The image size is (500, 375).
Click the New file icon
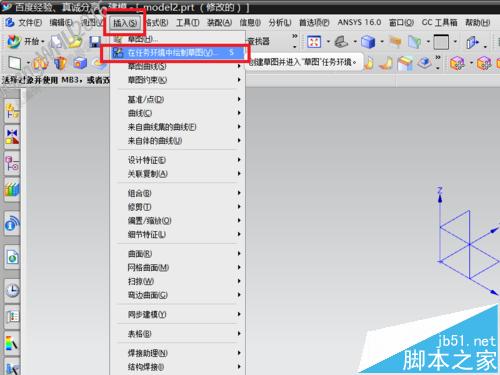point(57,42)
